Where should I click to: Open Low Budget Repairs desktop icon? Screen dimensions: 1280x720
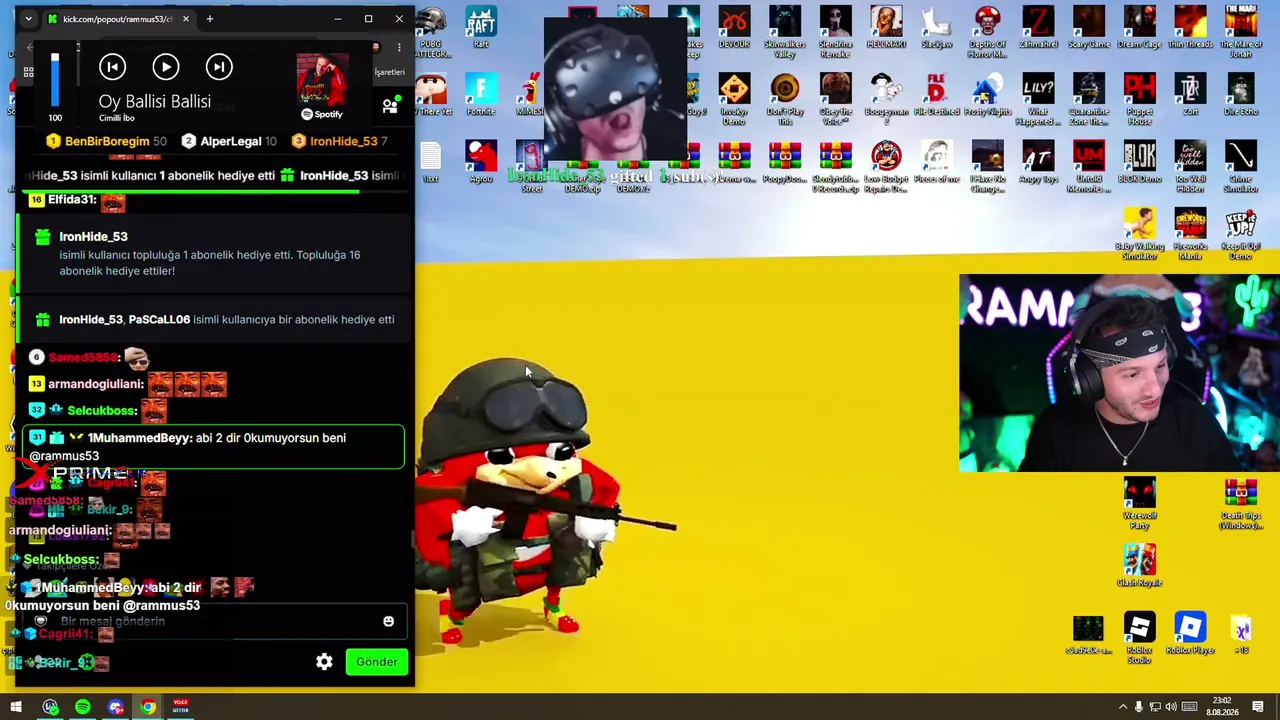point(886,167)
